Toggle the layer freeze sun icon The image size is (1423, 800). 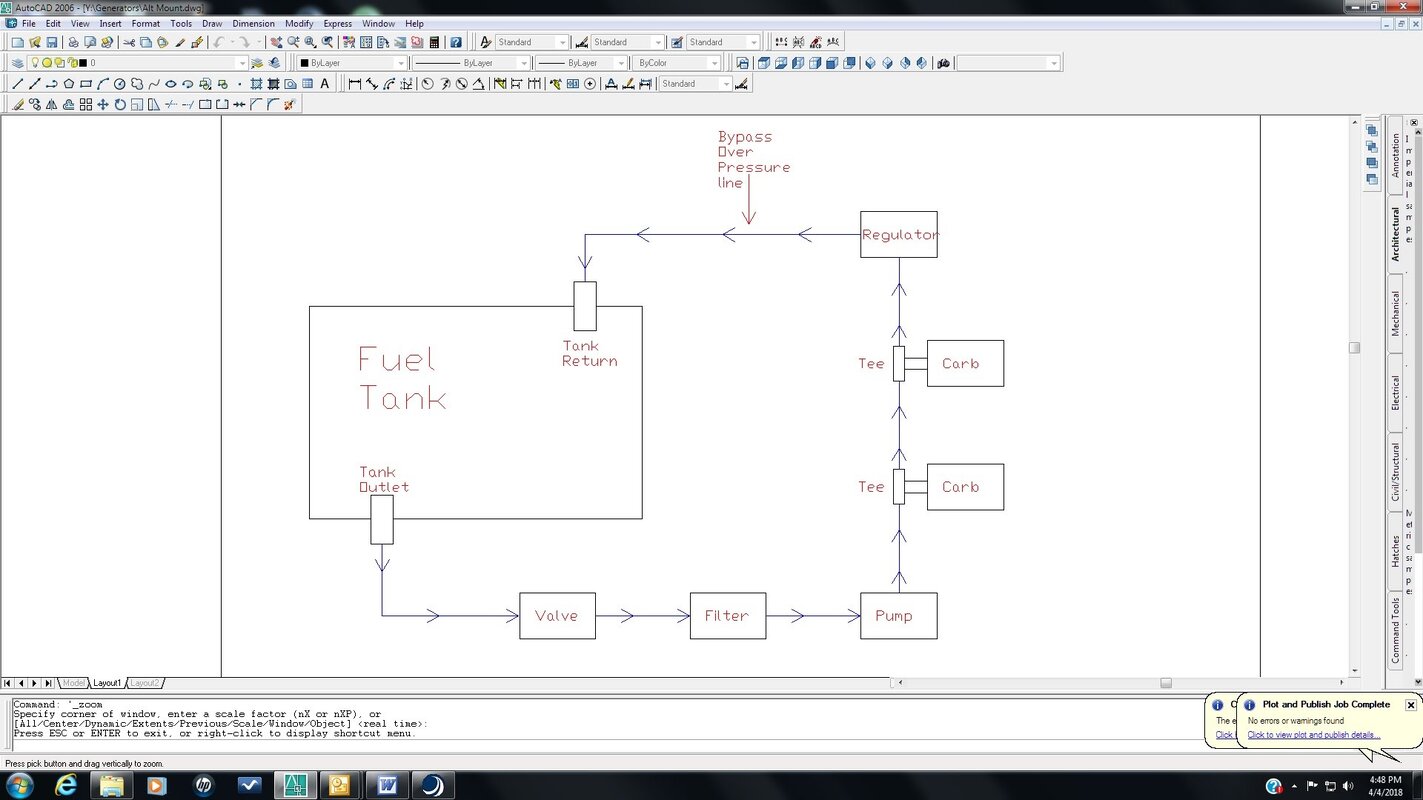click(47, 63)
